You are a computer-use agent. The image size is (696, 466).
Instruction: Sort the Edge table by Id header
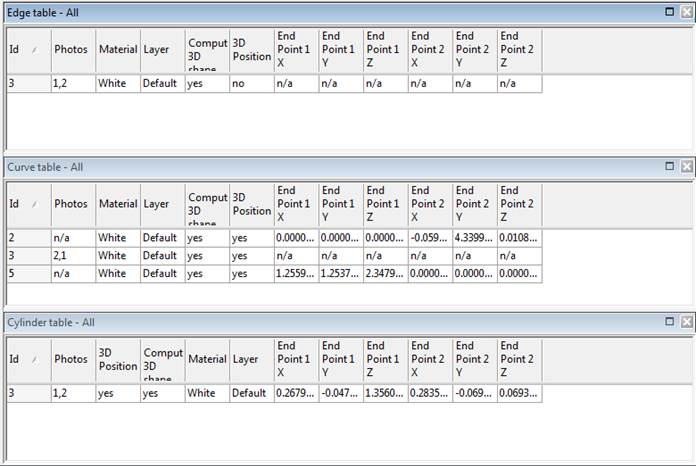tap(28, 49)
